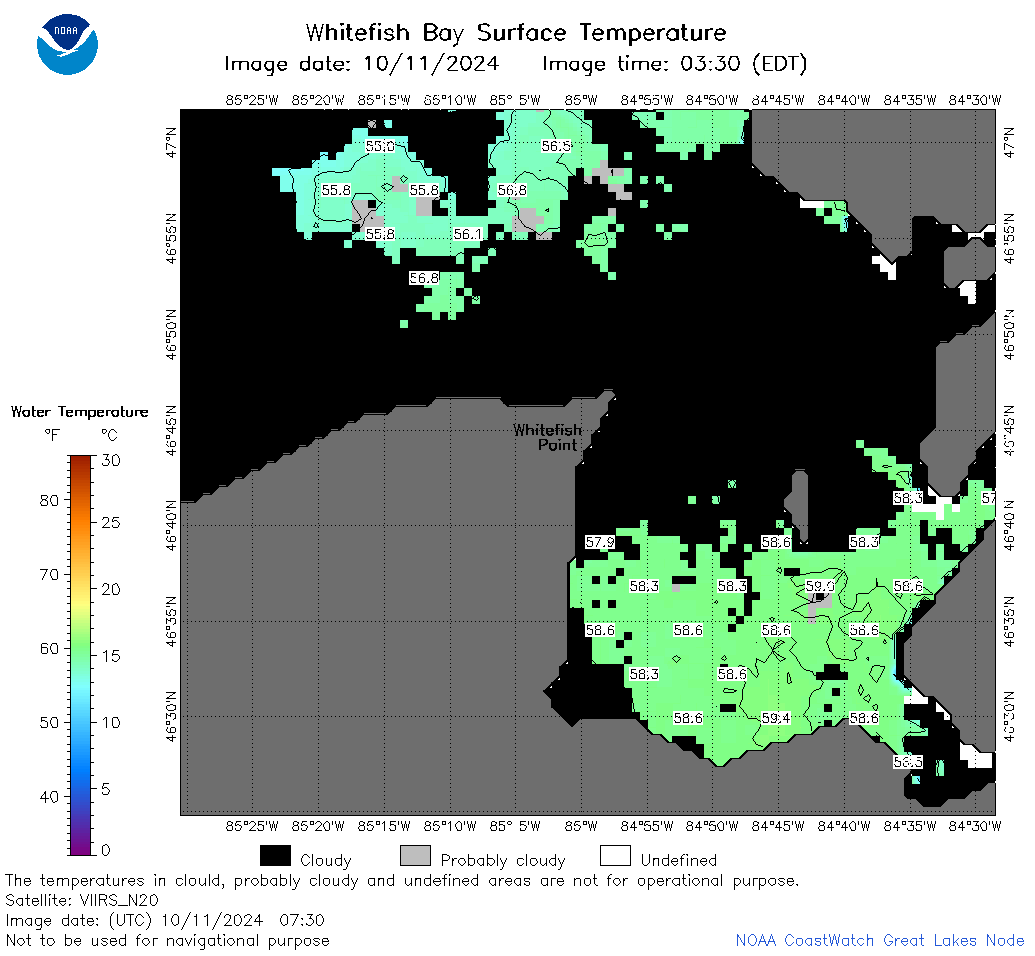Click the left 47°N latitude label

click(171, 143)
